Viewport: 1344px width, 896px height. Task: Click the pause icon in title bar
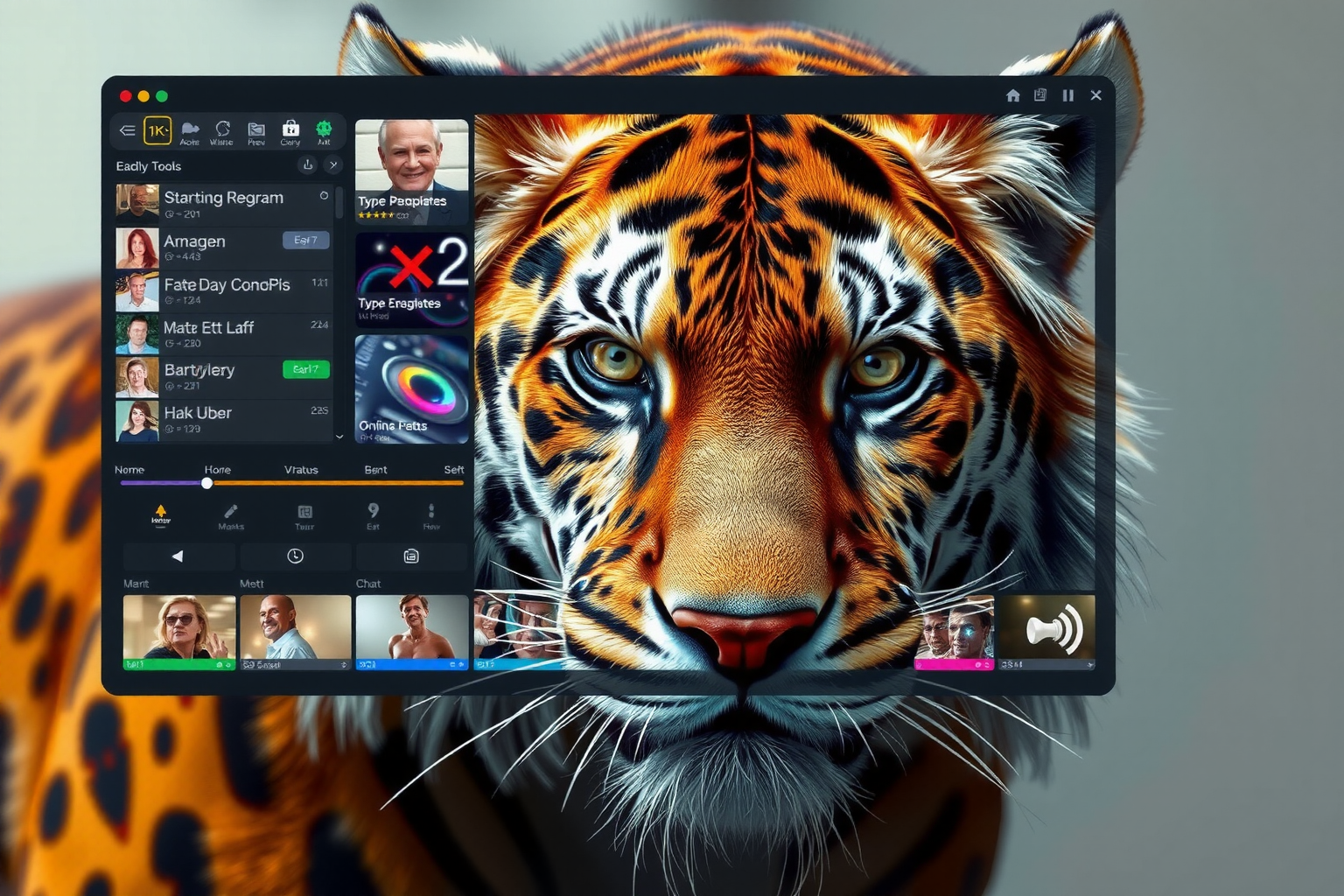click(x=1068, y=95)
